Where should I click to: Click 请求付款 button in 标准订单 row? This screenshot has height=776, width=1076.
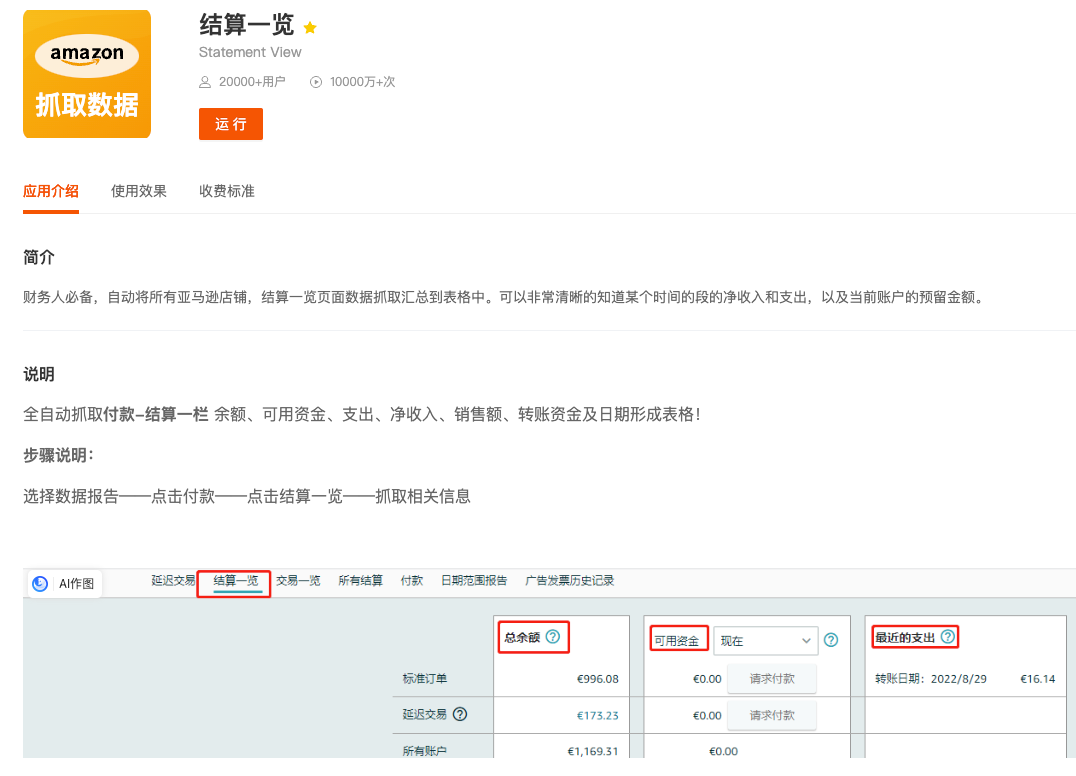tap(771, 679)
